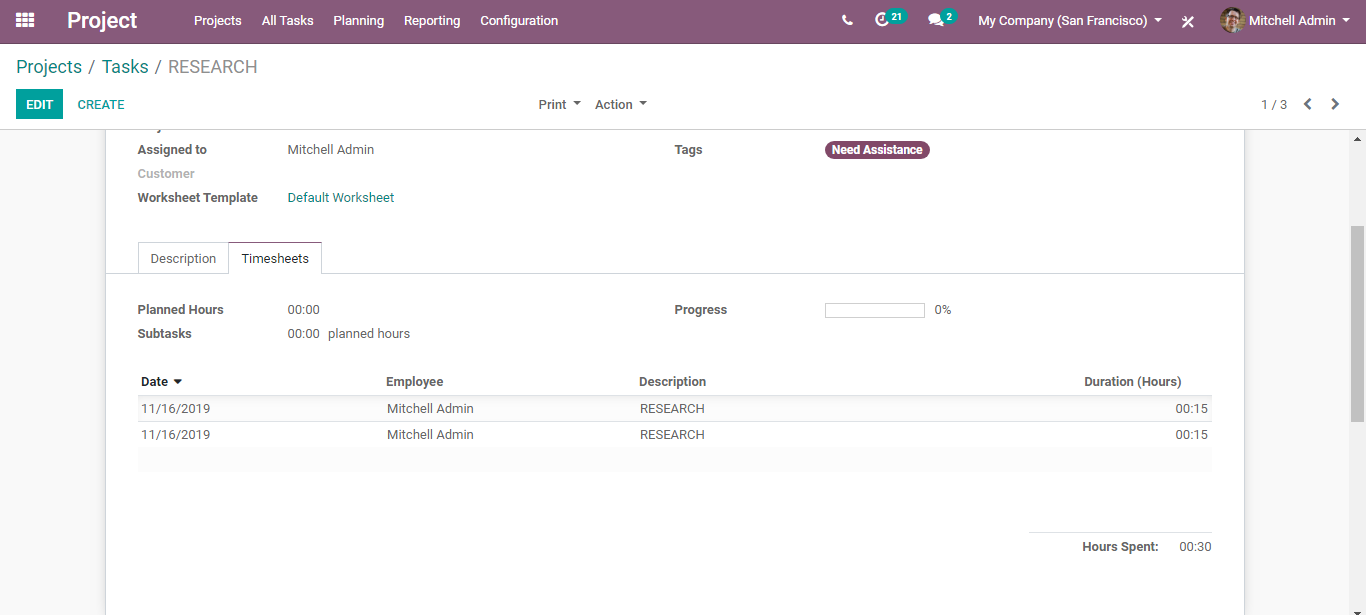Sort by Employee column header
This screenshot has height=615, width=1366.
415,382
